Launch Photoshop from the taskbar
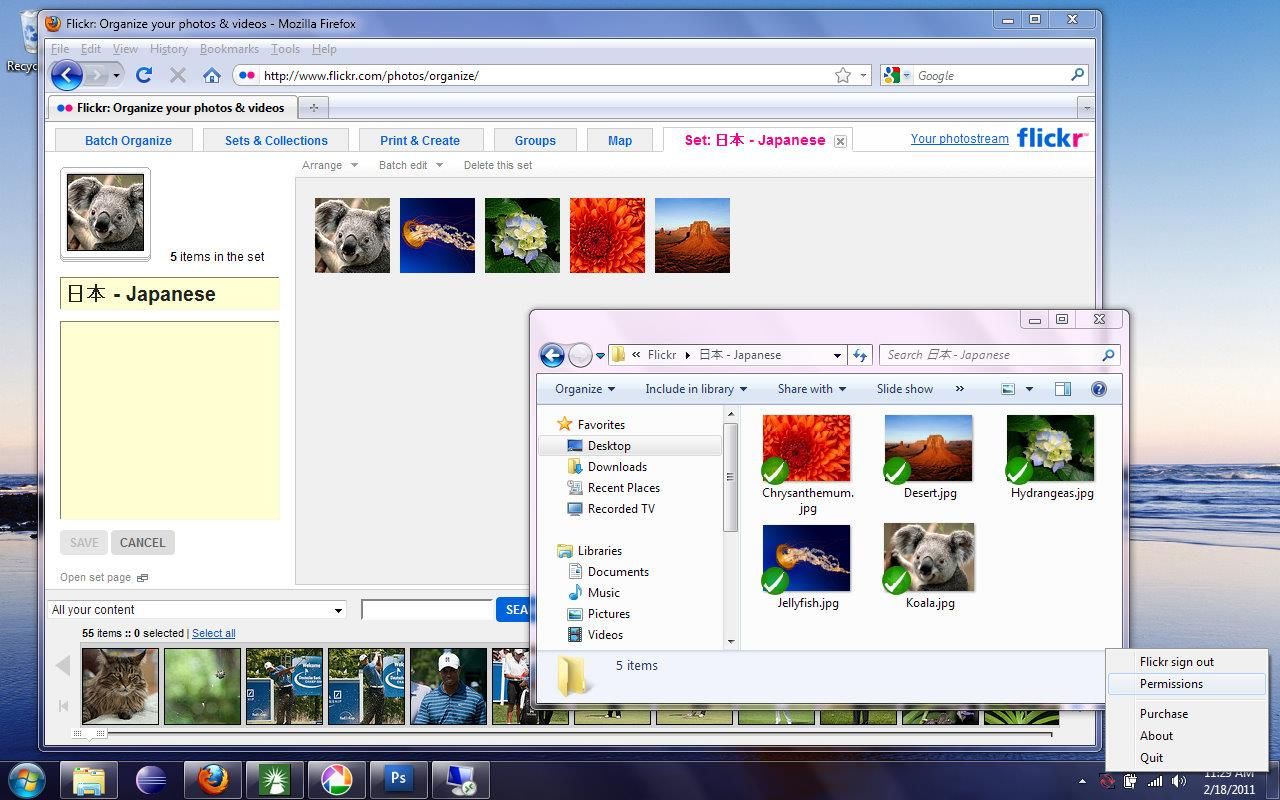Viewport: 1280px width, 800px height. (398, 777)
